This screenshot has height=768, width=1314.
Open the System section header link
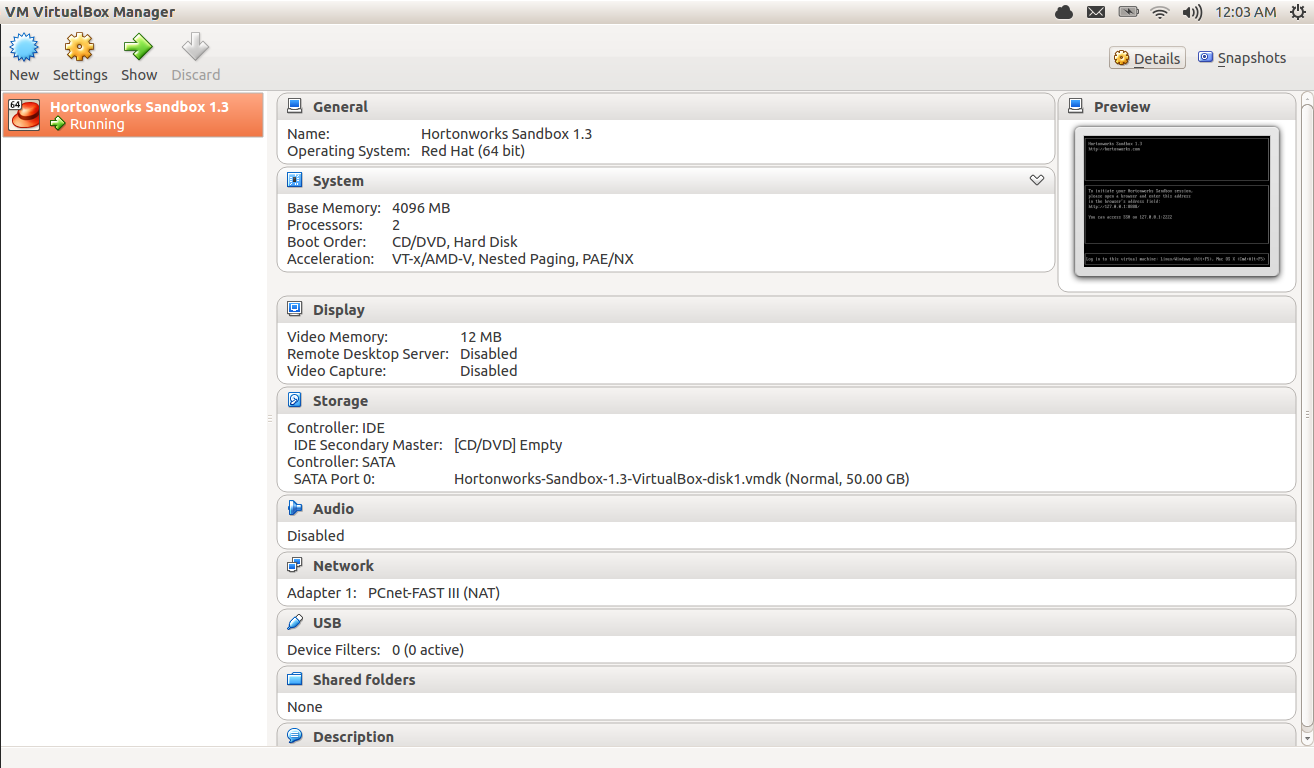coord(338,181)
